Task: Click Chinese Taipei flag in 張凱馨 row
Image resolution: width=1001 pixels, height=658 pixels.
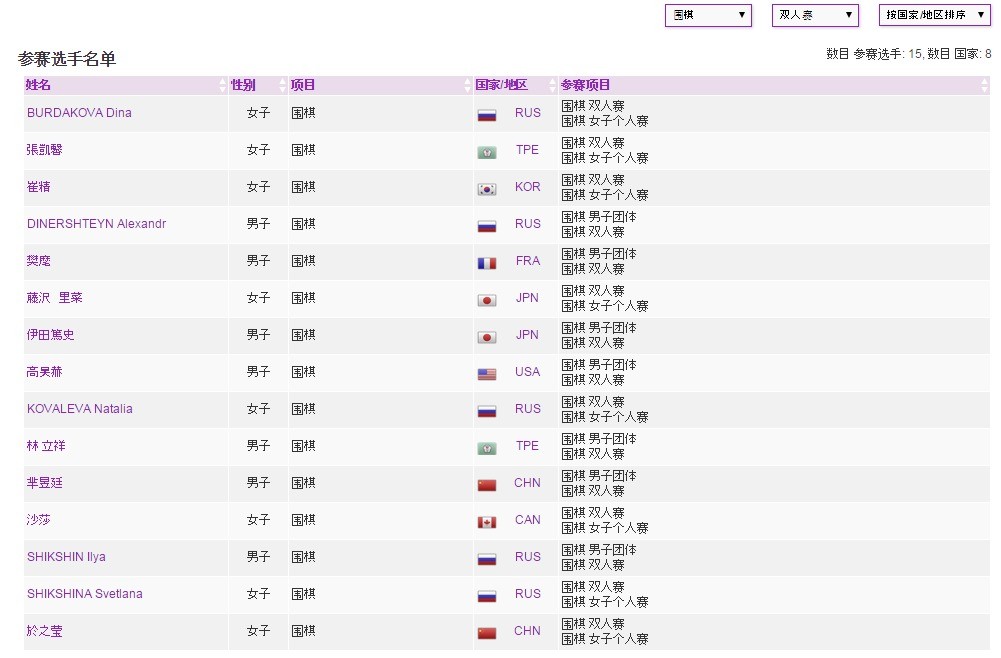Action: coord(487,153)
